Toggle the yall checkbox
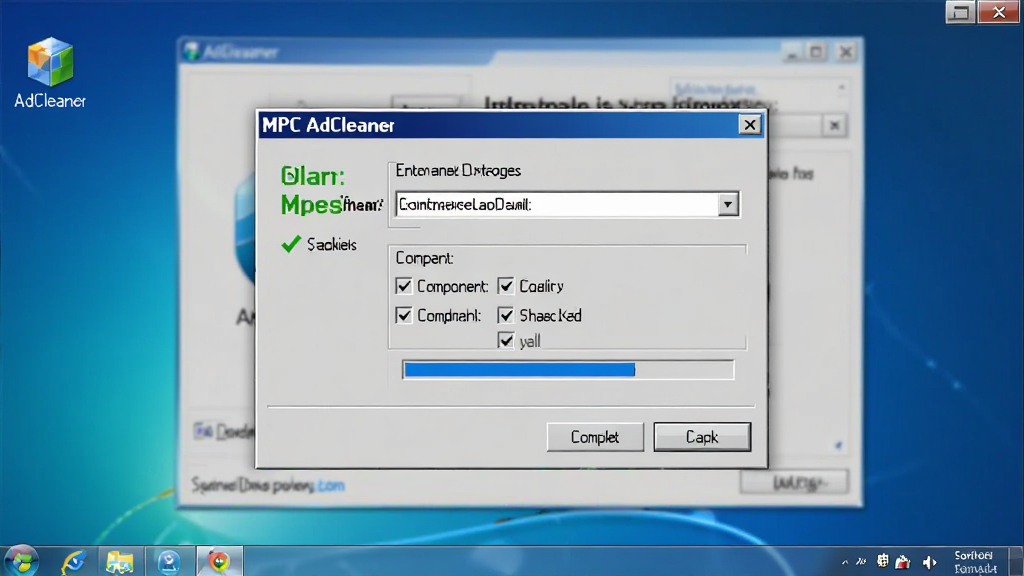 pyautogui.click(x=505, y=340)
